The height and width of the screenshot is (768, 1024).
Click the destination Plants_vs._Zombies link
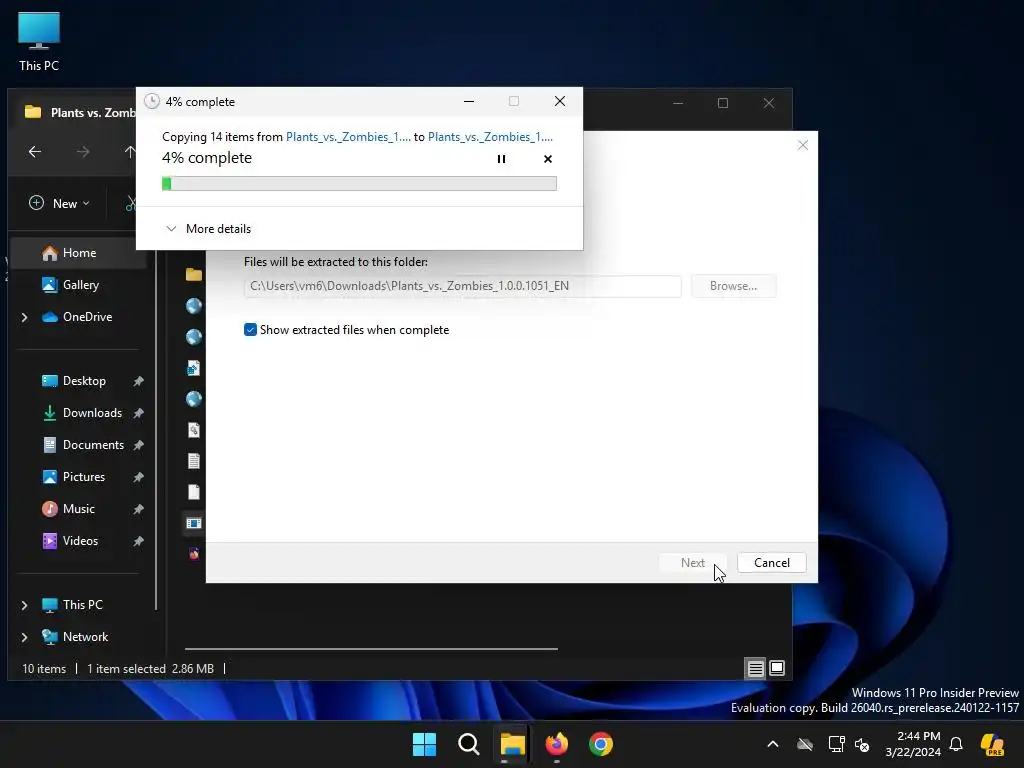point(490,136)
